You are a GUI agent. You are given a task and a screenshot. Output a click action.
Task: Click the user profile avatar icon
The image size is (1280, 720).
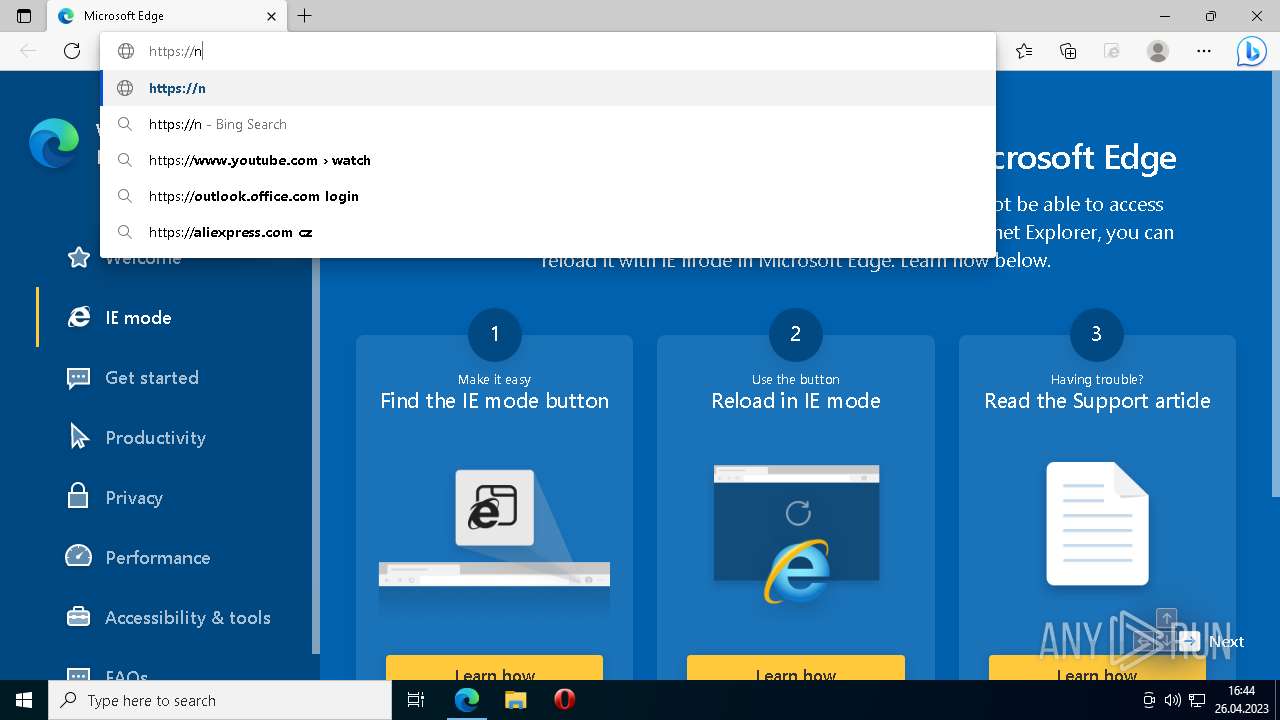[x=1158, y=51]
